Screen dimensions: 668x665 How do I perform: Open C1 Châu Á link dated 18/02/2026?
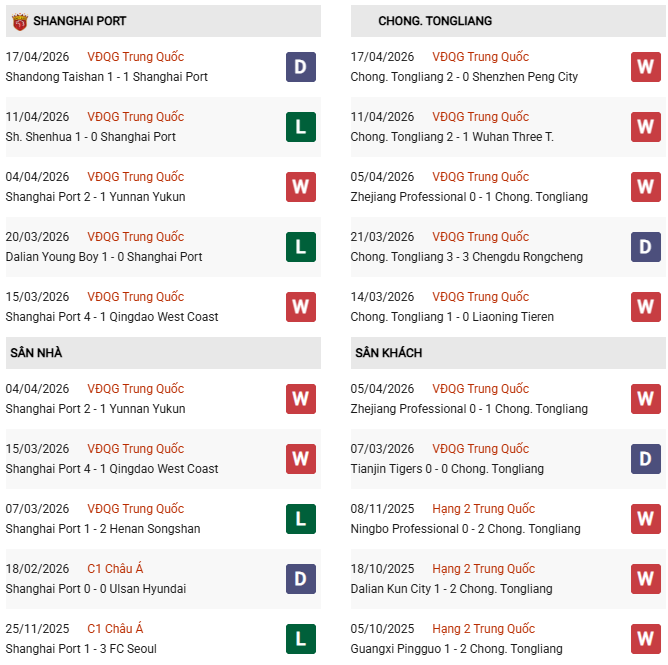click(115, 569)
